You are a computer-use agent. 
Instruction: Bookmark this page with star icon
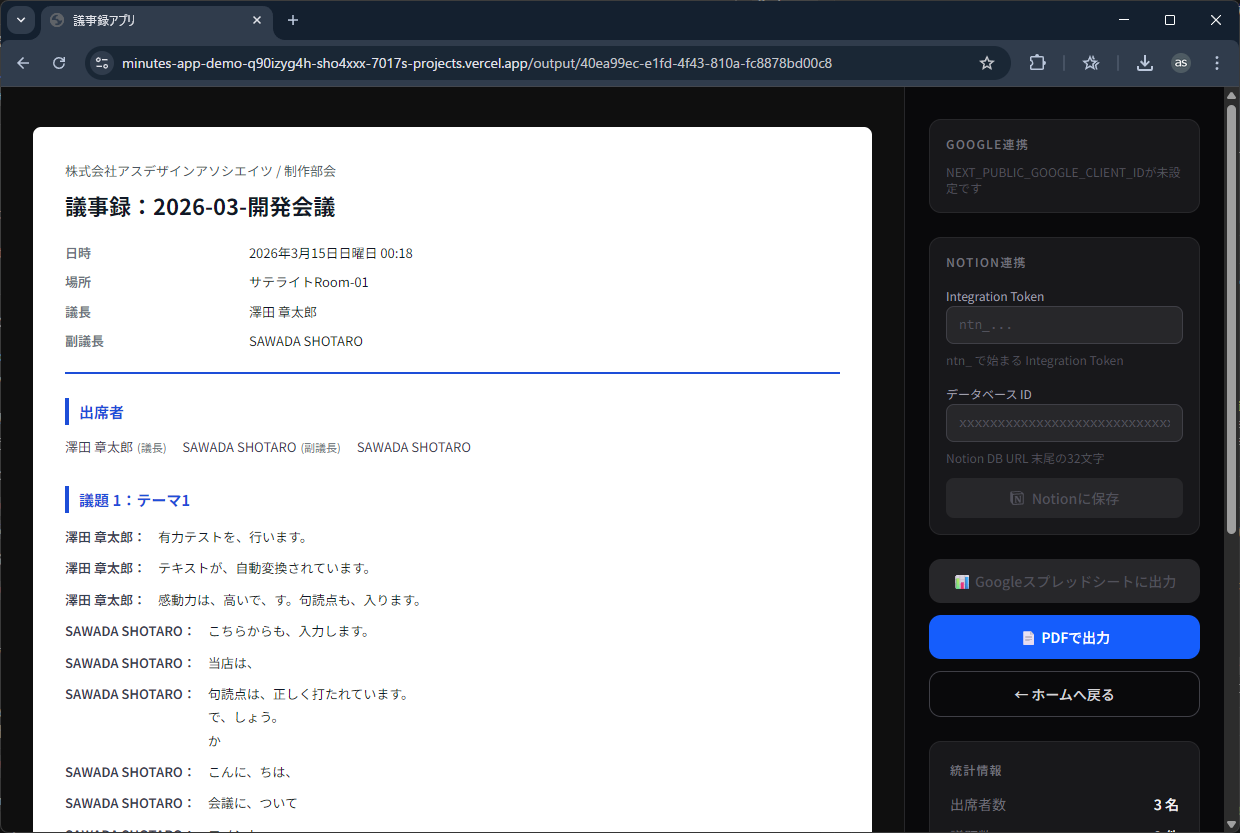point(986,63)
